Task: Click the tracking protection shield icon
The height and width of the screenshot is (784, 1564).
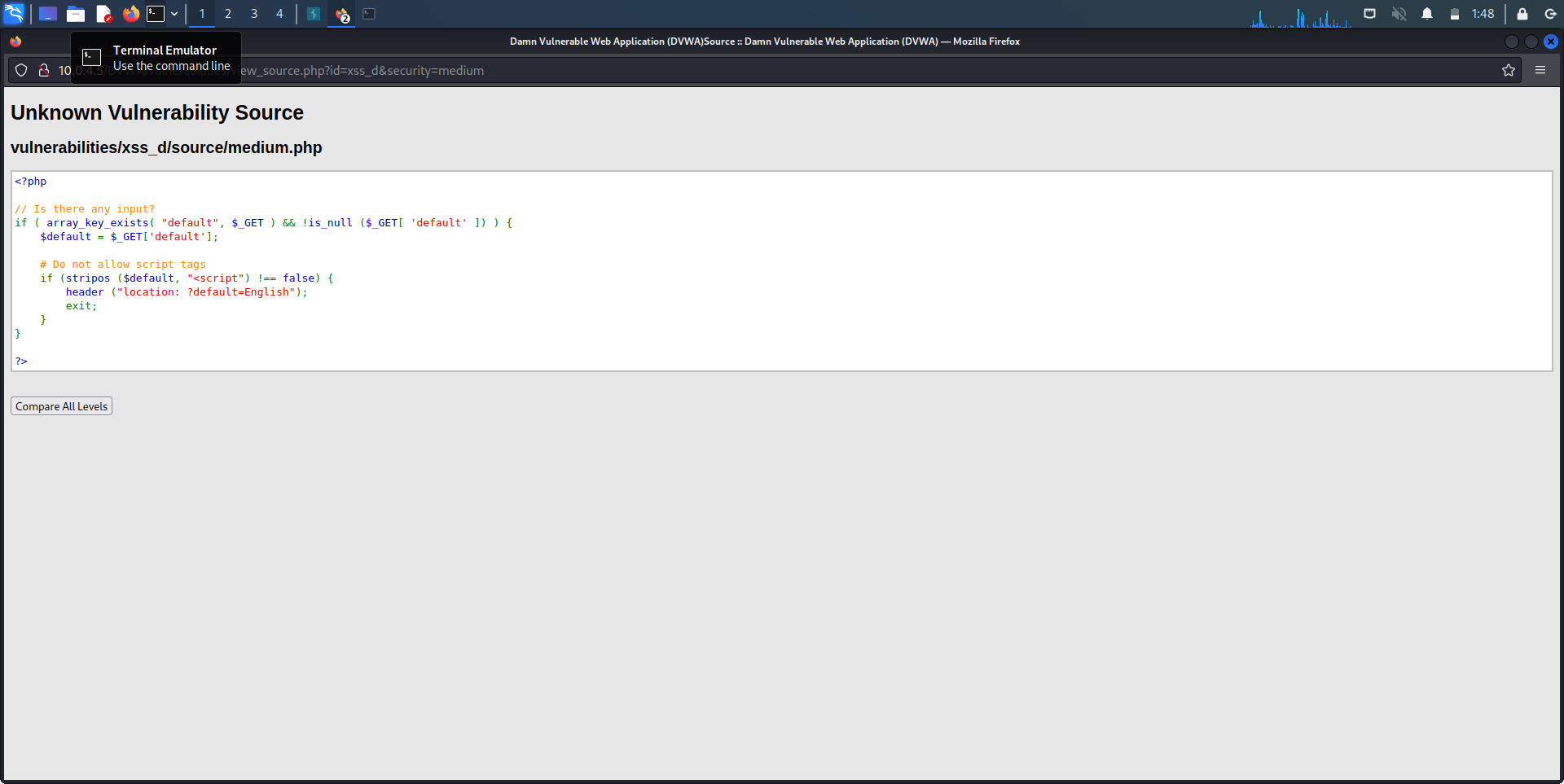Action: point(22,71)
